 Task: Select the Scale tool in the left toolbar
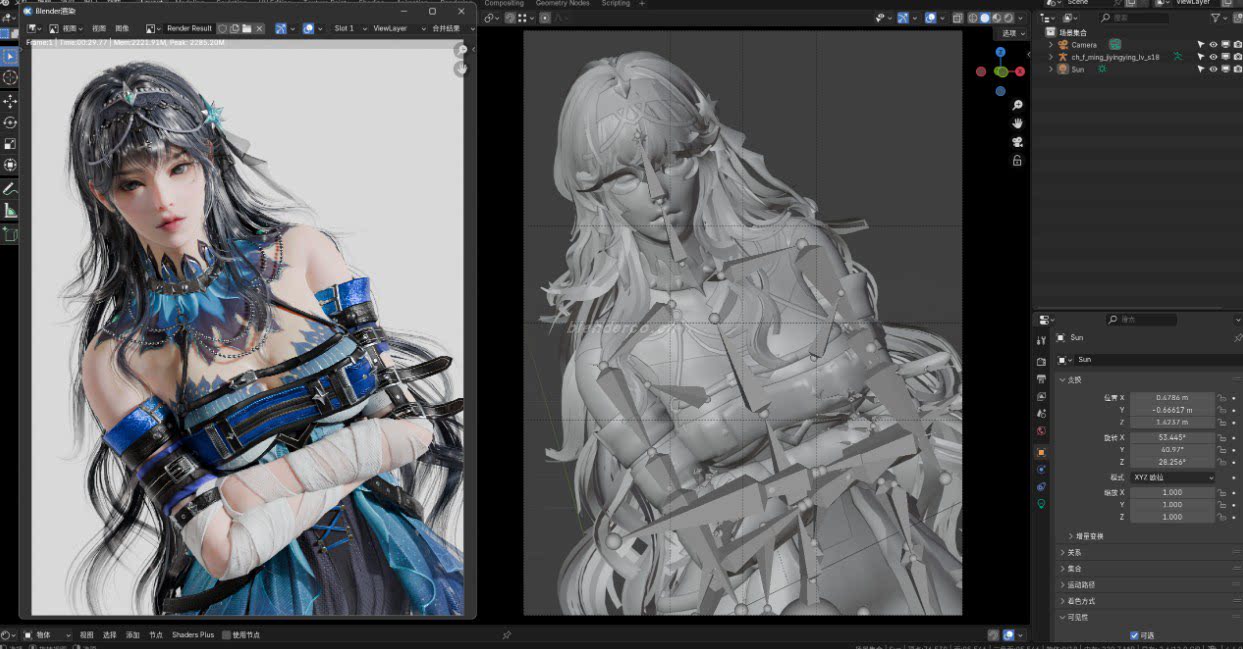coord(9,143)
